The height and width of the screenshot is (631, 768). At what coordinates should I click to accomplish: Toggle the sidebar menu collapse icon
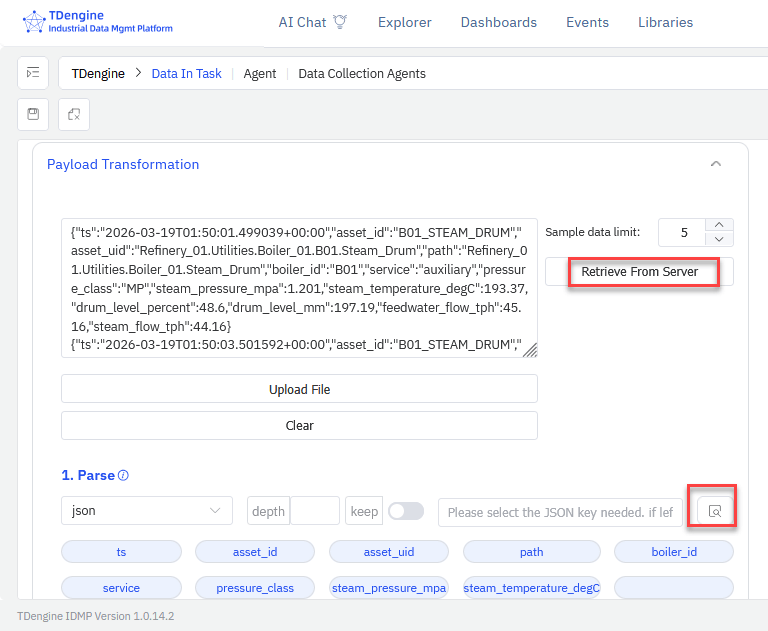(x=33, y=73)
